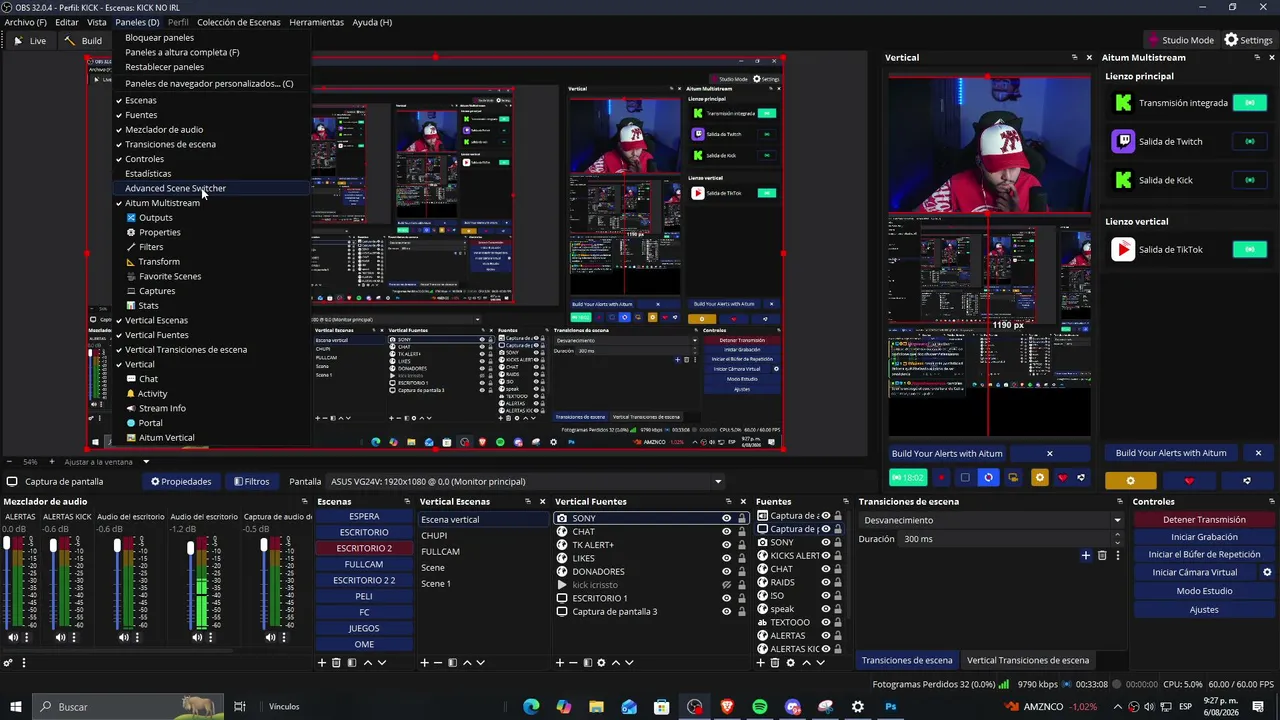1280x720 pixels.
Task: Click the ALERTAS volume fader
Action: (x=7, y=544)
